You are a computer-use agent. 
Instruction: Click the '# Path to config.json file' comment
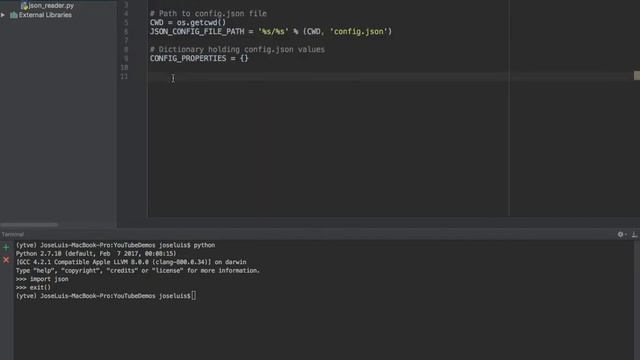(x=208, y=13)
